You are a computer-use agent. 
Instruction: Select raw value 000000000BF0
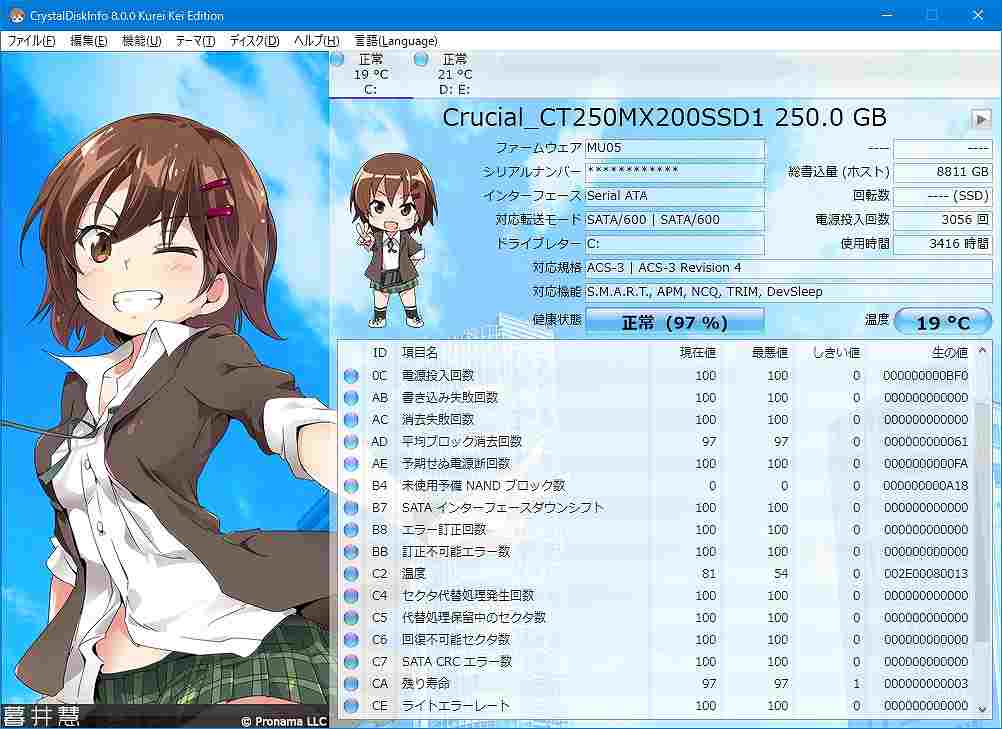pos(925,376)
